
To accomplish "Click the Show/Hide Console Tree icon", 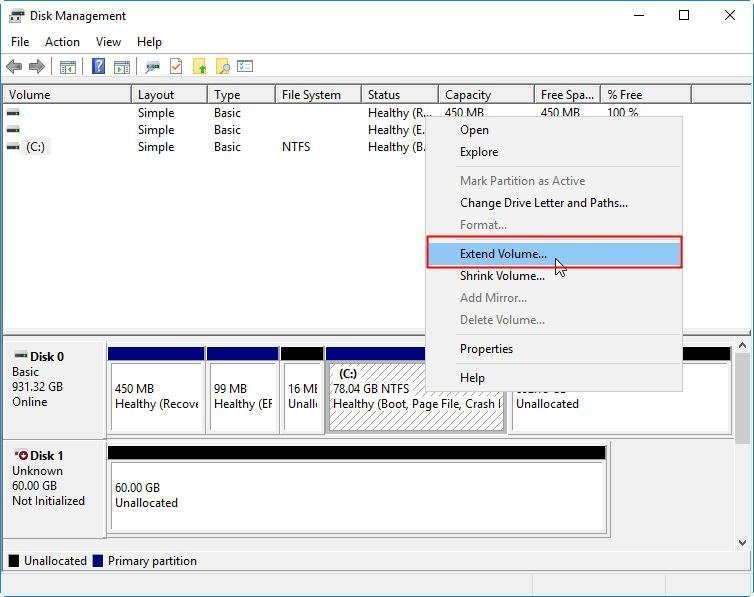I will 68,67.
